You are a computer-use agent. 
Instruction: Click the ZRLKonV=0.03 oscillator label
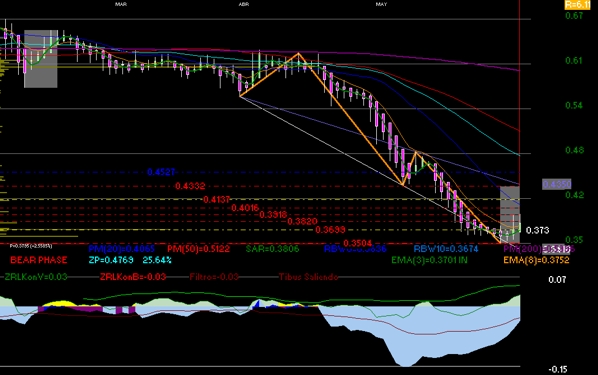point(36,277)
